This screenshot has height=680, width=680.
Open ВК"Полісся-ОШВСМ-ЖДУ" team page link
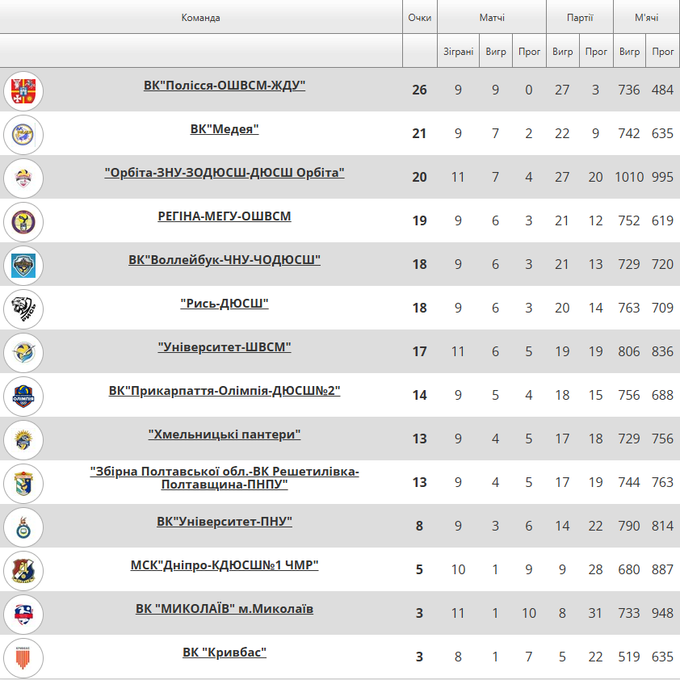pyautogui.click(x=224, y=86)
